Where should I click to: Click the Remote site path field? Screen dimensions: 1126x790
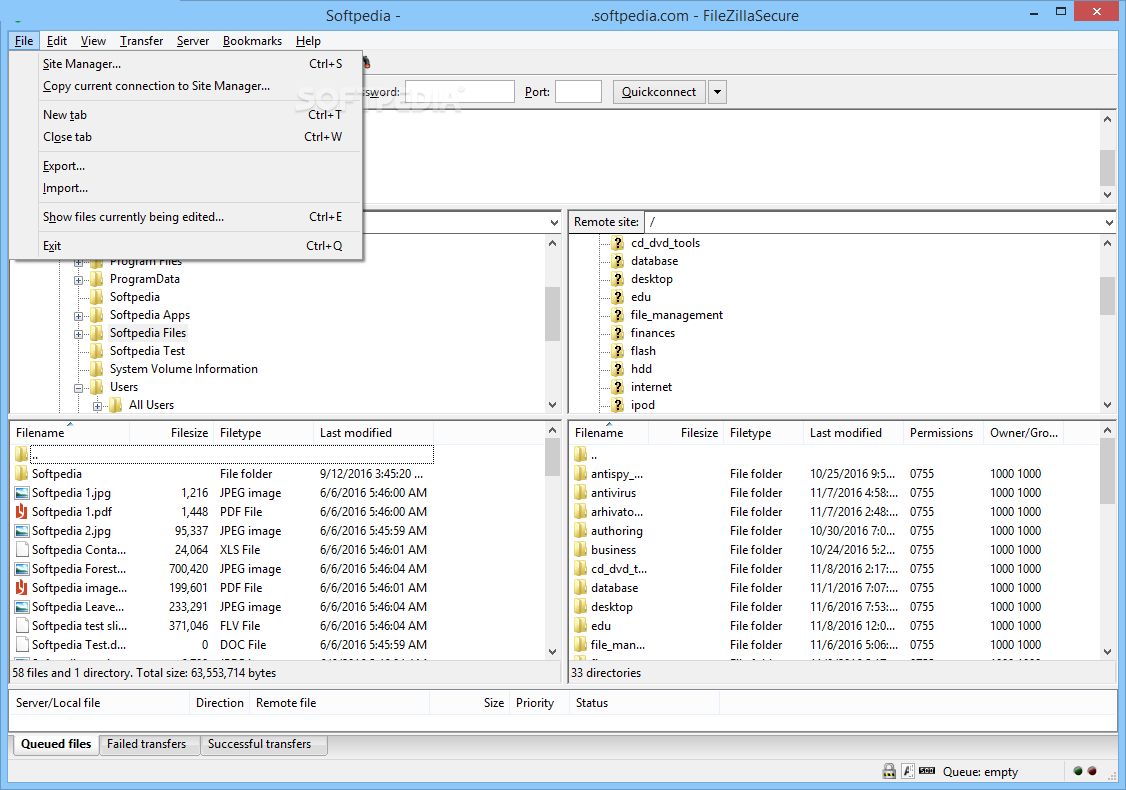coord(873,223)
